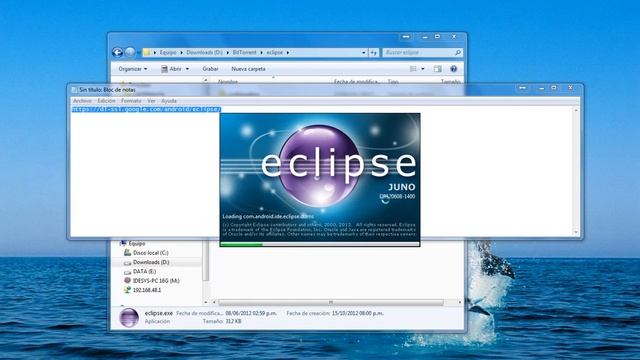Image resolution: width=640 pixels, height=360 pixels.
Task: Select DATA (E:) in navigation tree
Action: click(144, 272)
